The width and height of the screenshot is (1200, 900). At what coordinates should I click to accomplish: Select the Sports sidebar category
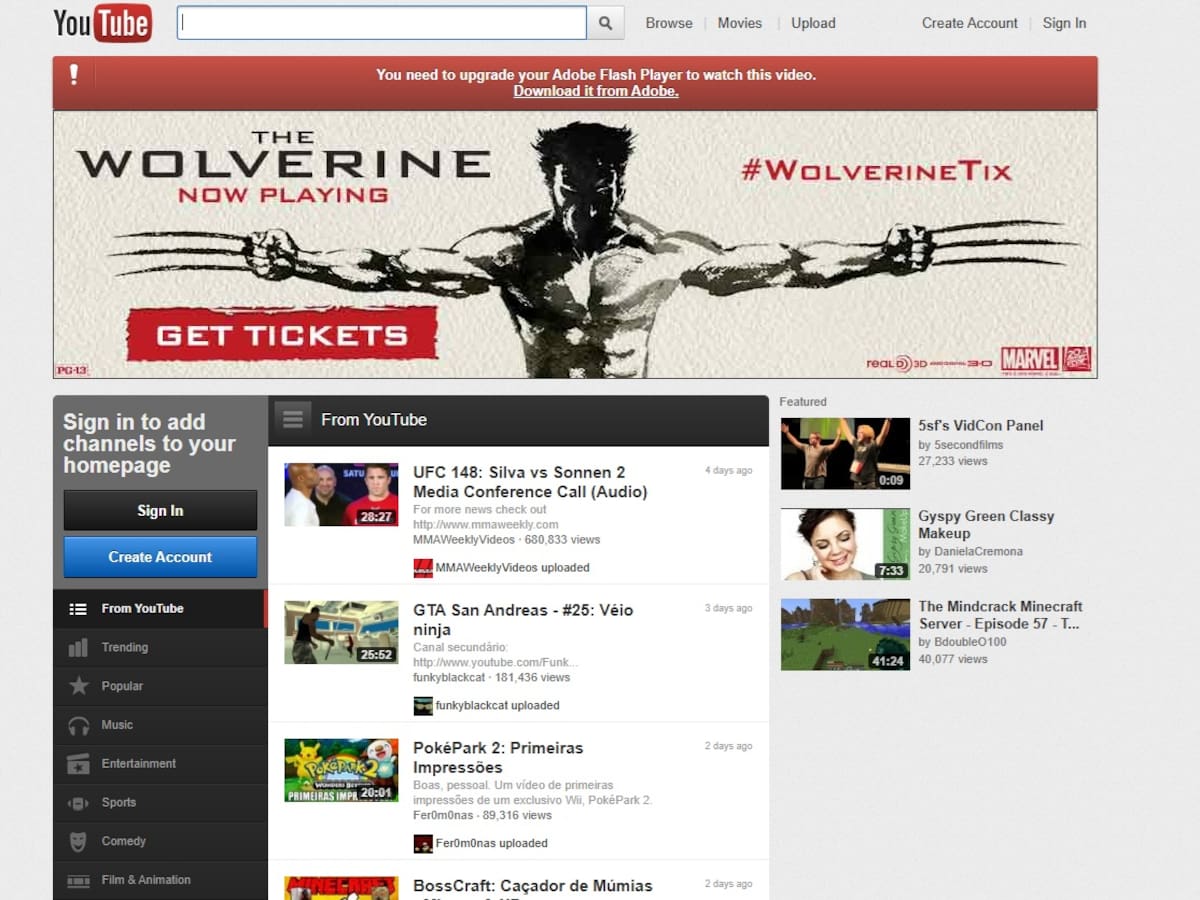pyautogui.click(x=160, y=803)
